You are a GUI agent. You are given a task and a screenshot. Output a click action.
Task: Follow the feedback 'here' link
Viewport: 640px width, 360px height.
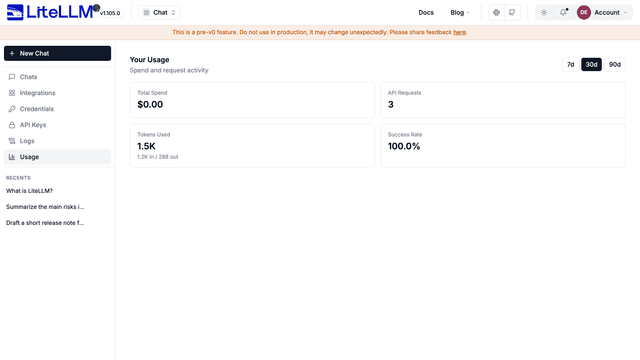(459, 32)
